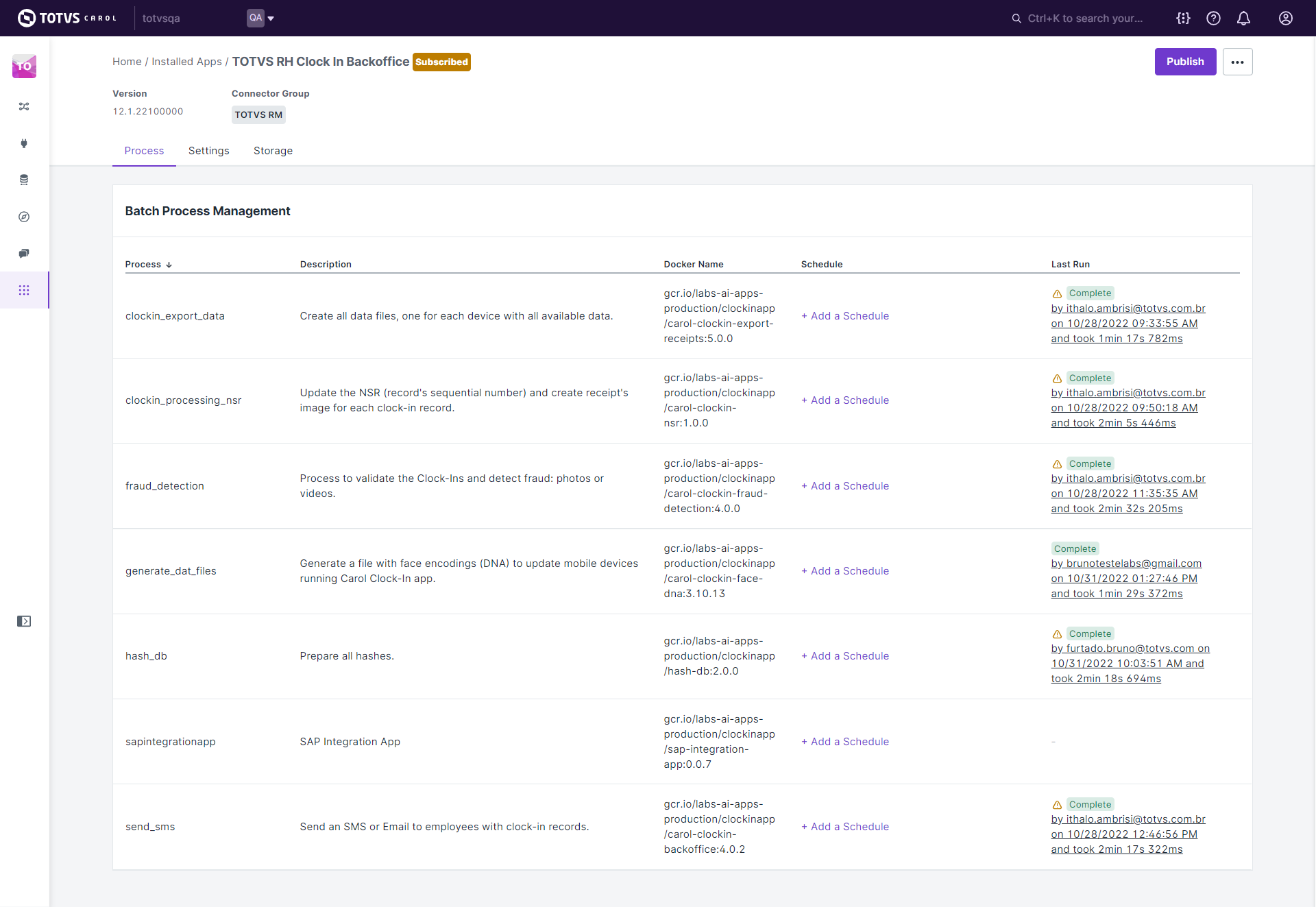1316x907 pixels.
Task: Expand the sidebar panel toggle icon
Action: [x=24, y=621]
